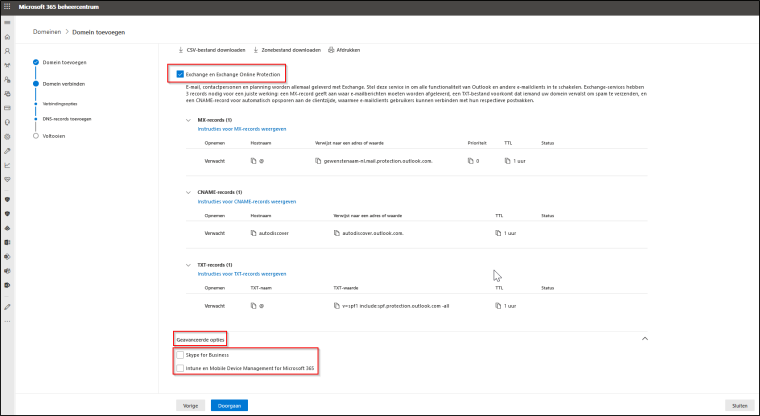760x416 pixels.
Task: Enable the Skype for Business checkbox
Action: (x=180, y=355)
